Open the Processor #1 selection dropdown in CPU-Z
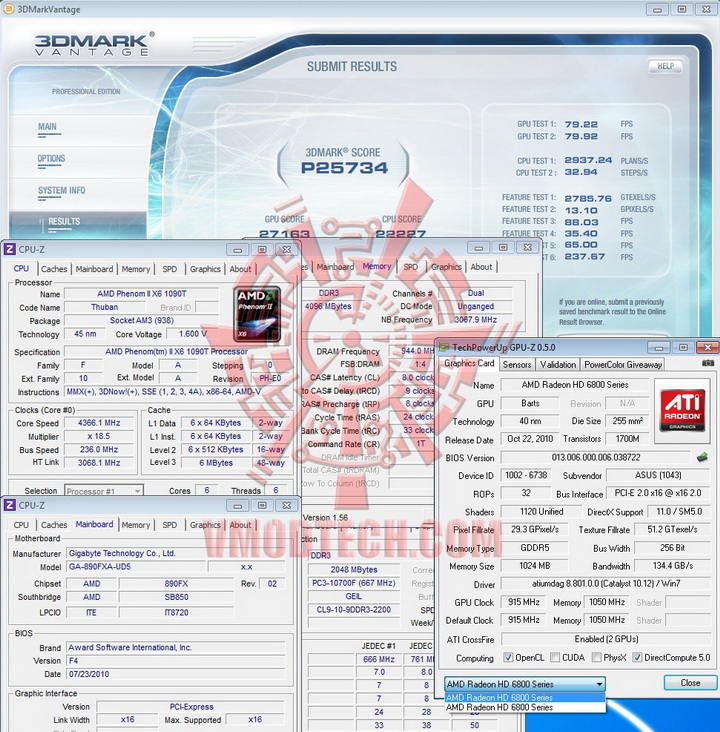720x732 pixels. (104, 491)
